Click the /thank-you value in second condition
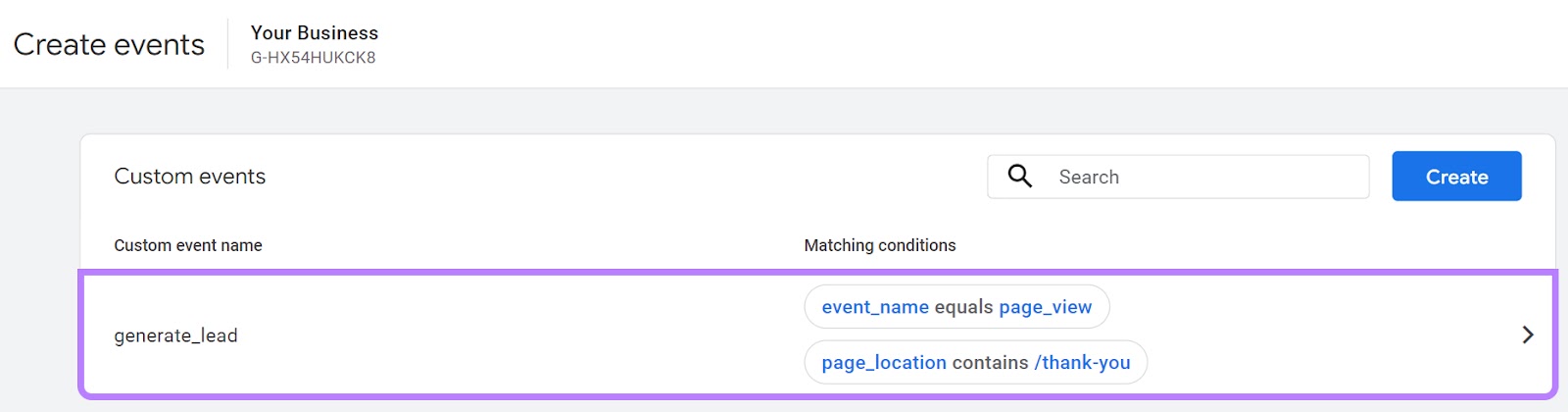 pyautogui.click(x=1082, y=363)
